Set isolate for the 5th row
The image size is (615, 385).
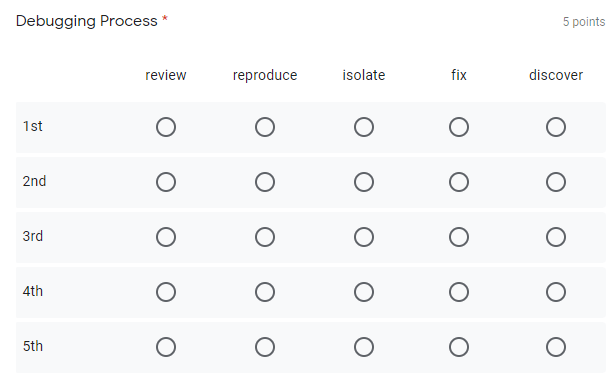364,347
